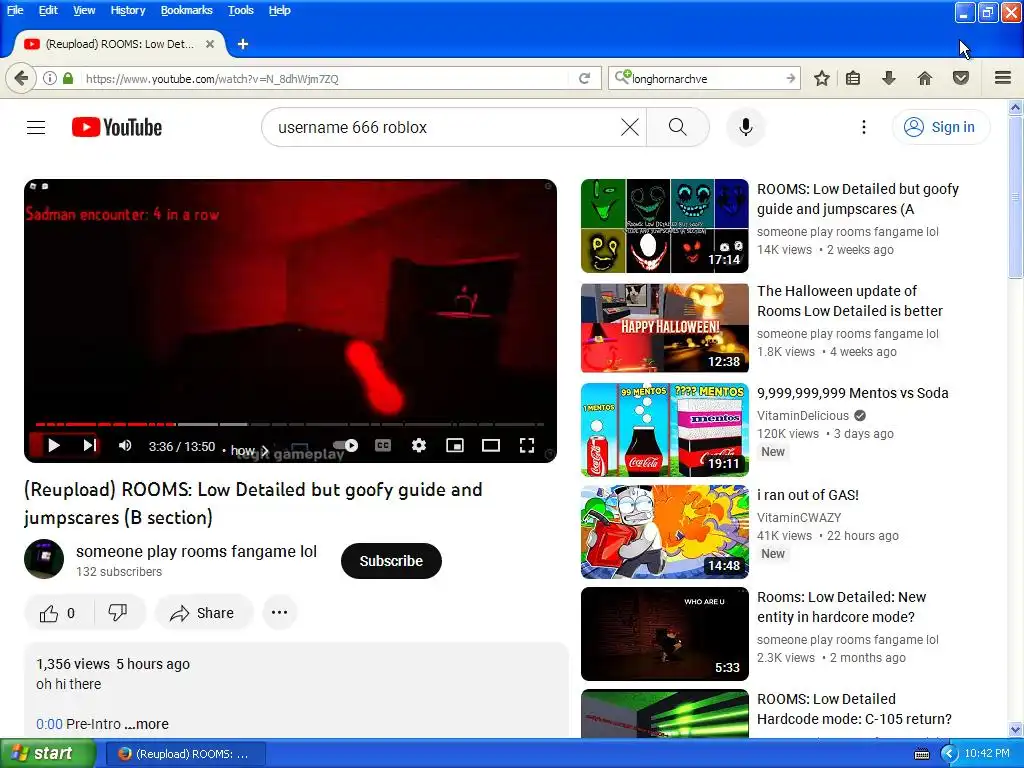
Task: Click YouTube search magnifier button
Action: pyautogui.click(x=678, y=127)
